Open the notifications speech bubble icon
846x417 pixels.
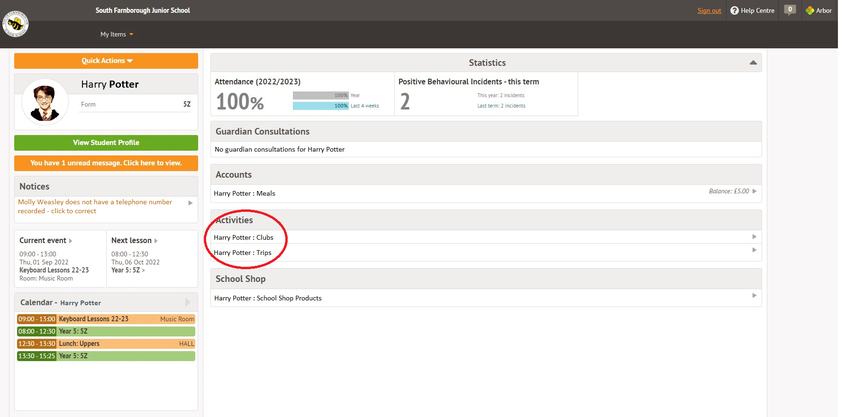click(790, 10)
